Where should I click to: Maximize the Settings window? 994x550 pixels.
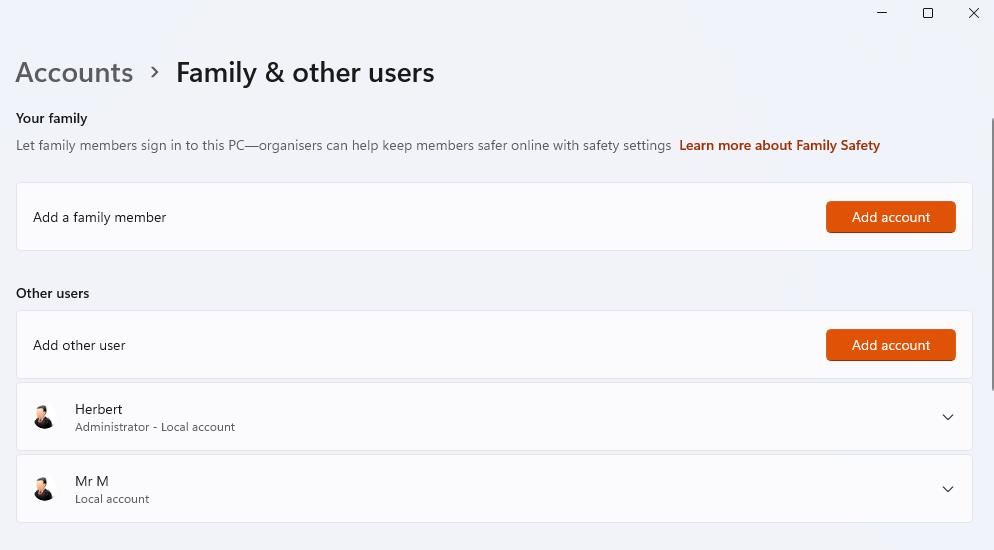point(928,13)
